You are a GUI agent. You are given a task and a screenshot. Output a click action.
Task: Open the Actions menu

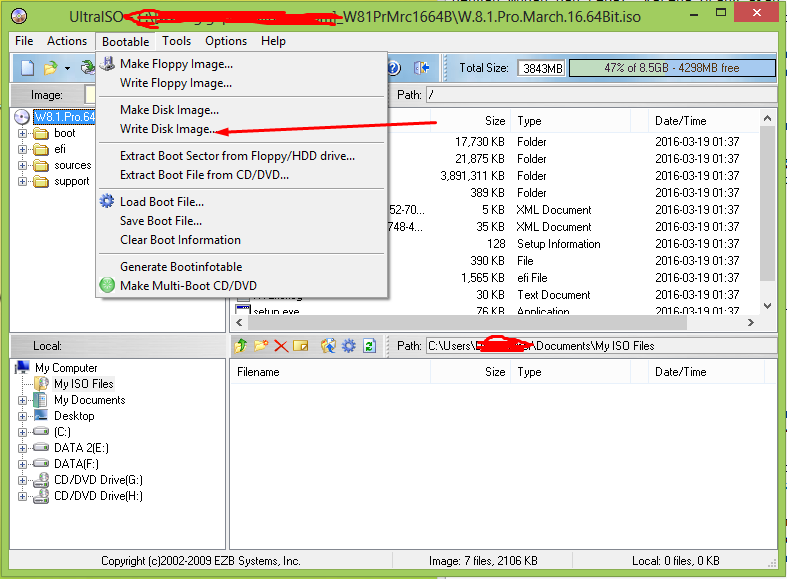coord(67,41)
